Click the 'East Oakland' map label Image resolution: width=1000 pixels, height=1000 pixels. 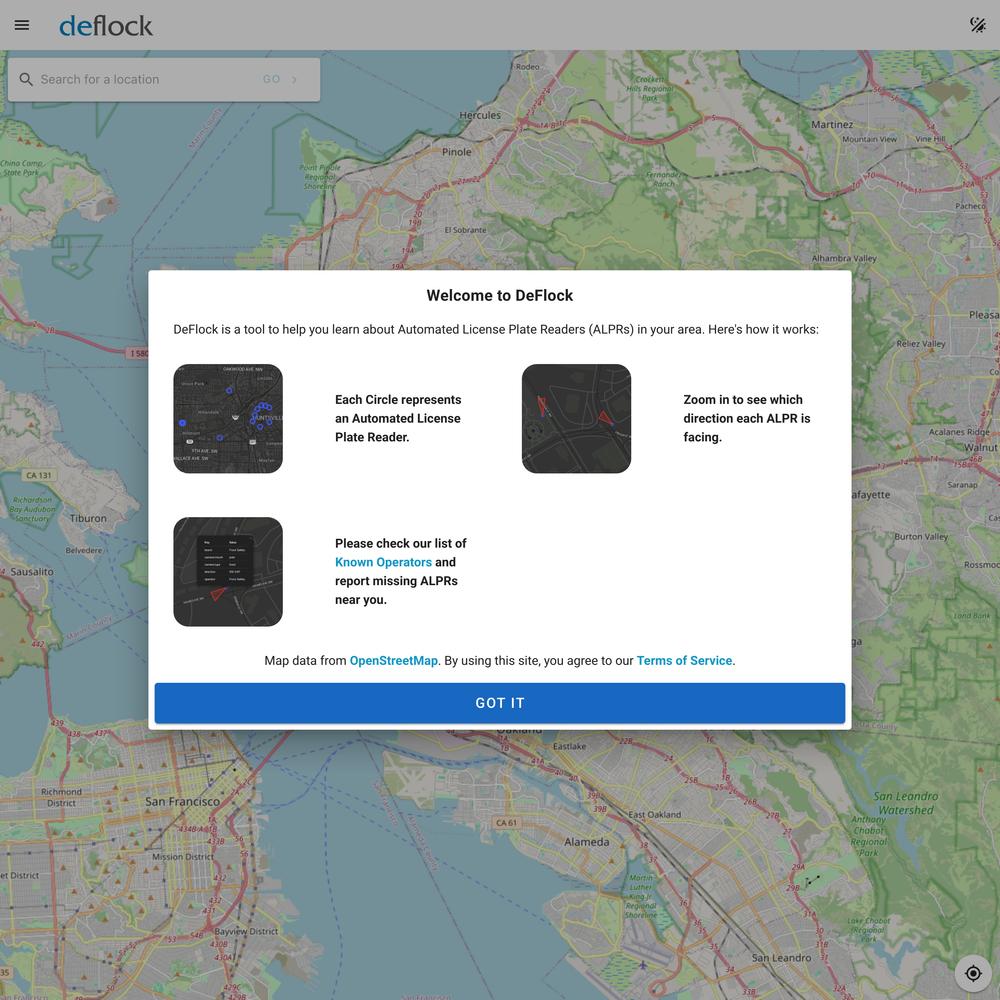pyautogui.click(x=654, y=814)
